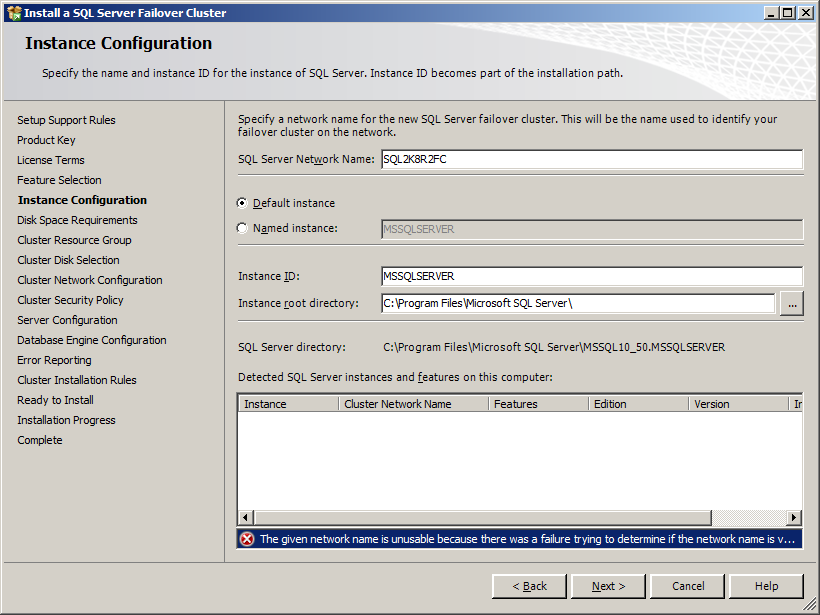Open the Product Key step
The width and height of the screenshot is (820, 615).
[x=46, y=140]
